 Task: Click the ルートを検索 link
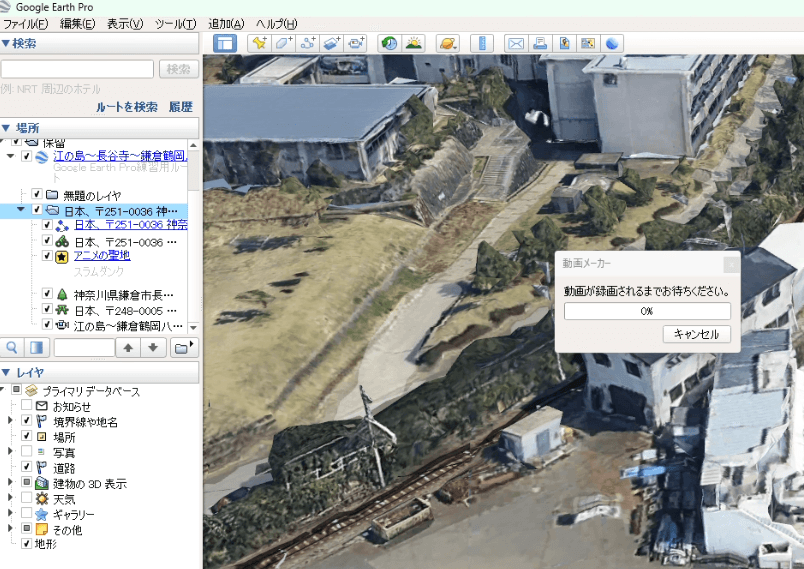pos(127,107)
